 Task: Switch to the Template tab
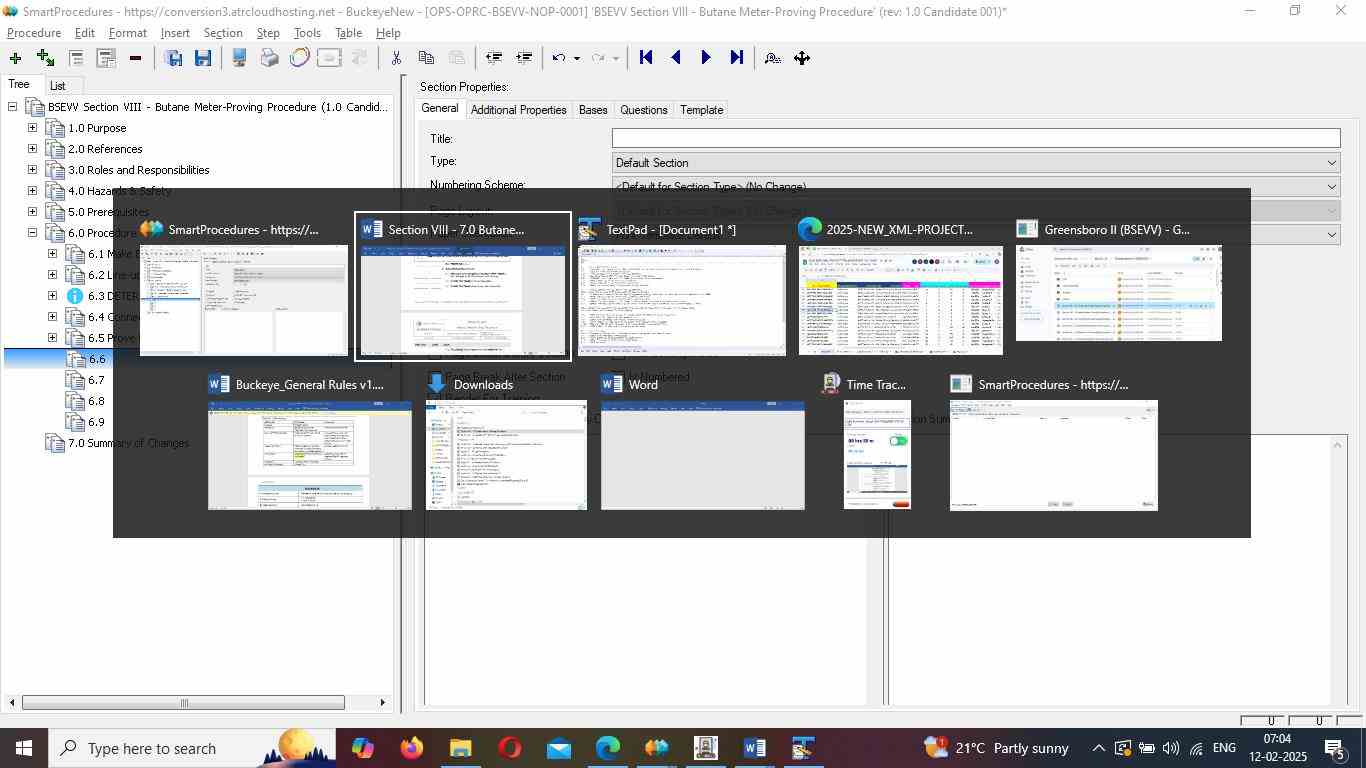pyautogui.click(x=702, y=110)
